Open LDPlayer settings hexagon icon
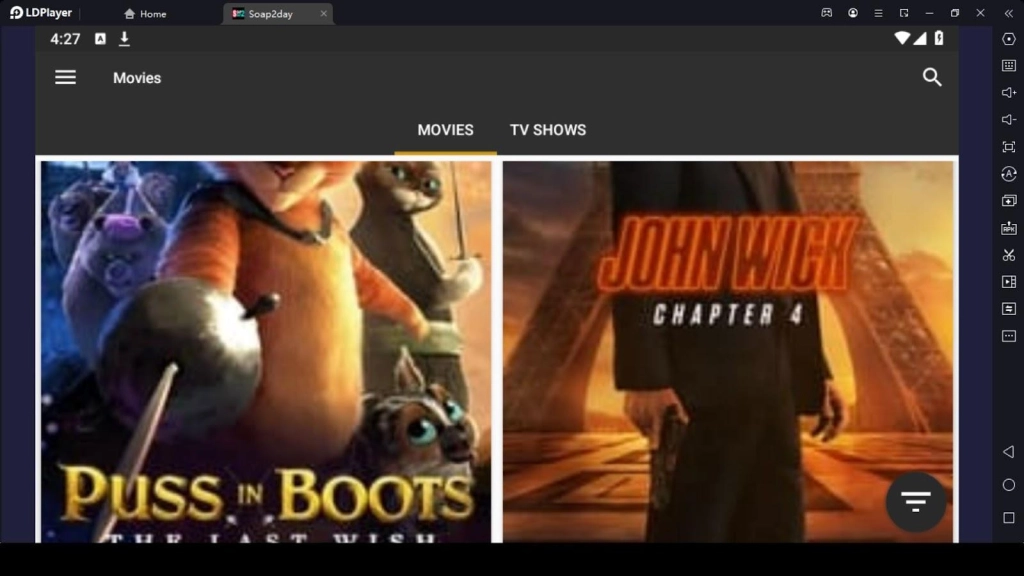Screen dimensions: 1024x576 pos(1008,39)
